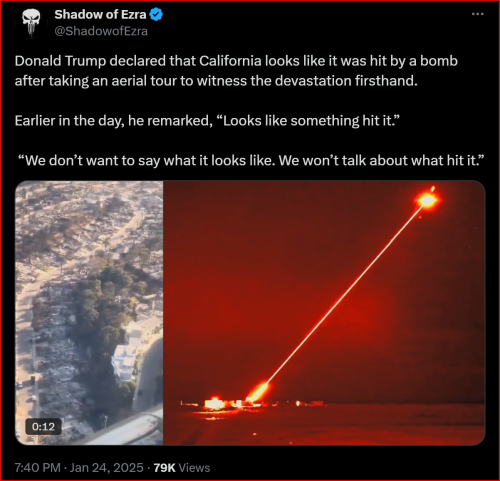Click the line "Earlier in the day, he remarked"

(207, 121)
